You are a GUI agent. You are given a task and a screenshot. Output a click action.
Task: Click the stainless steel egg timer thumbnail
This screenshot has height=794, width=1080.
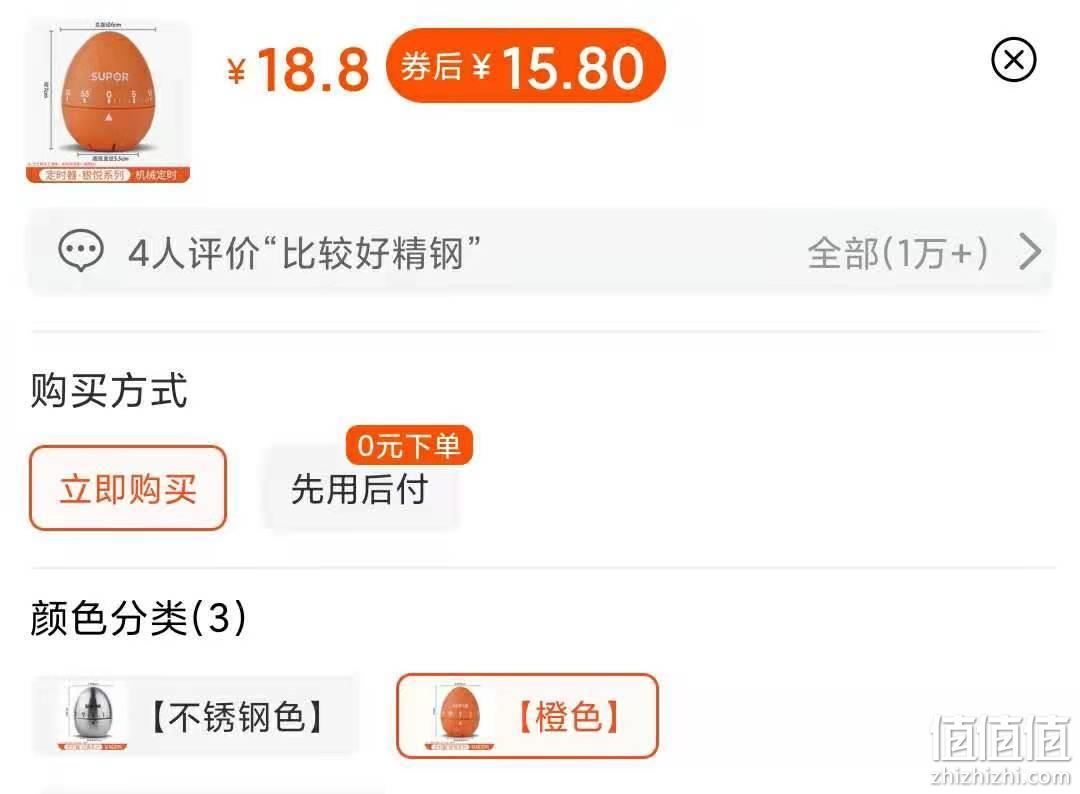pos(94,716)
